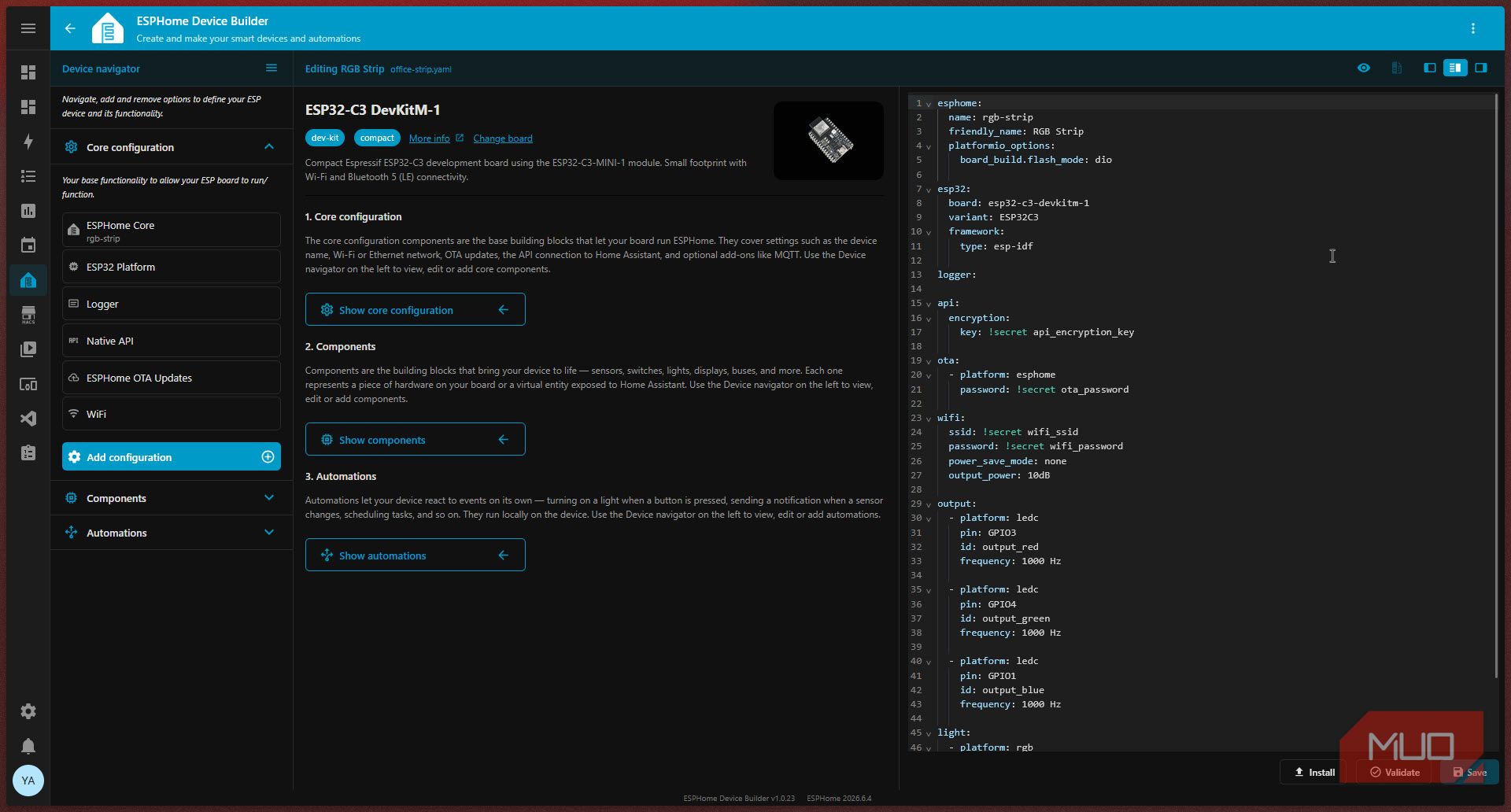Go back using the header arrow
This screenshot has height=812, width=1511.
(70, 28)
